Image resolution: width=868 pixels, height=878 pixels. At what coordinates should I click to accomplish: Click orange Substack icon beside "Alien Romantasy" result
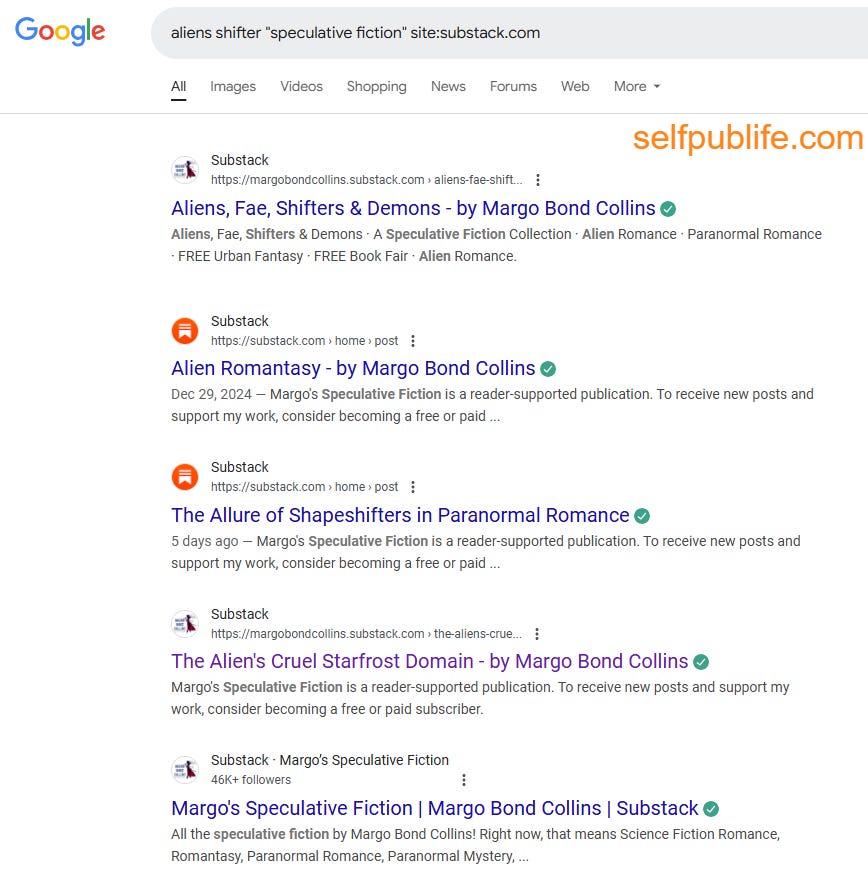point(185,330)
